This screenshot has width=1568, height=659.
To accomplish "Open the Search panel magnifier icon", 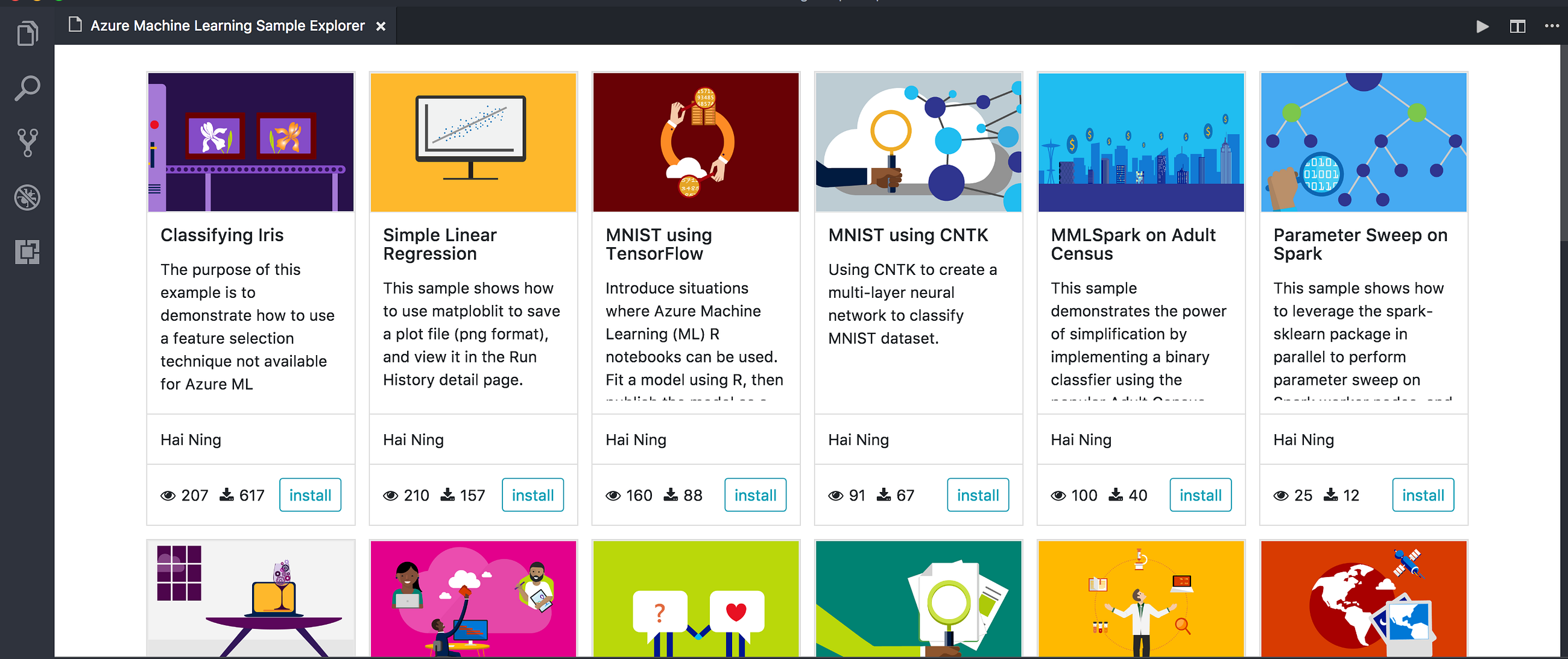I will click(27, 88).
